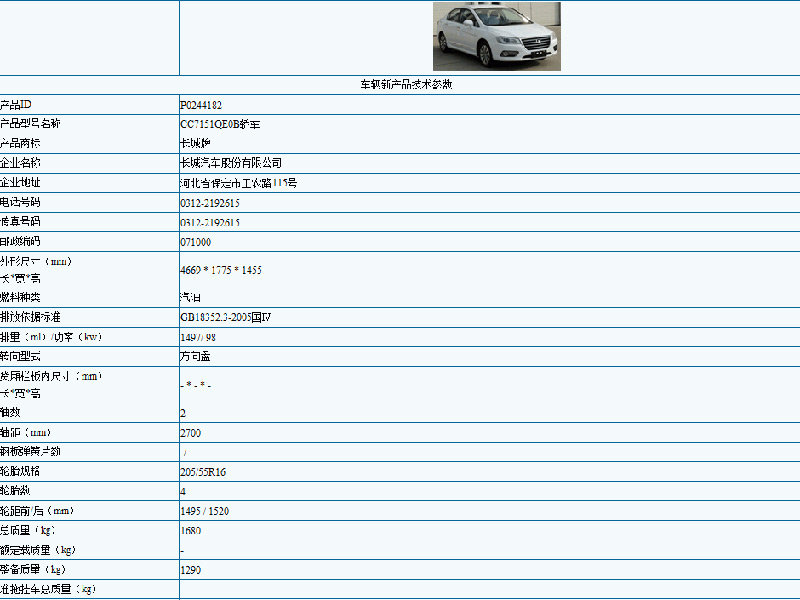
Task: Click the 总质量 (kg) label
Action: click(28, 531)
